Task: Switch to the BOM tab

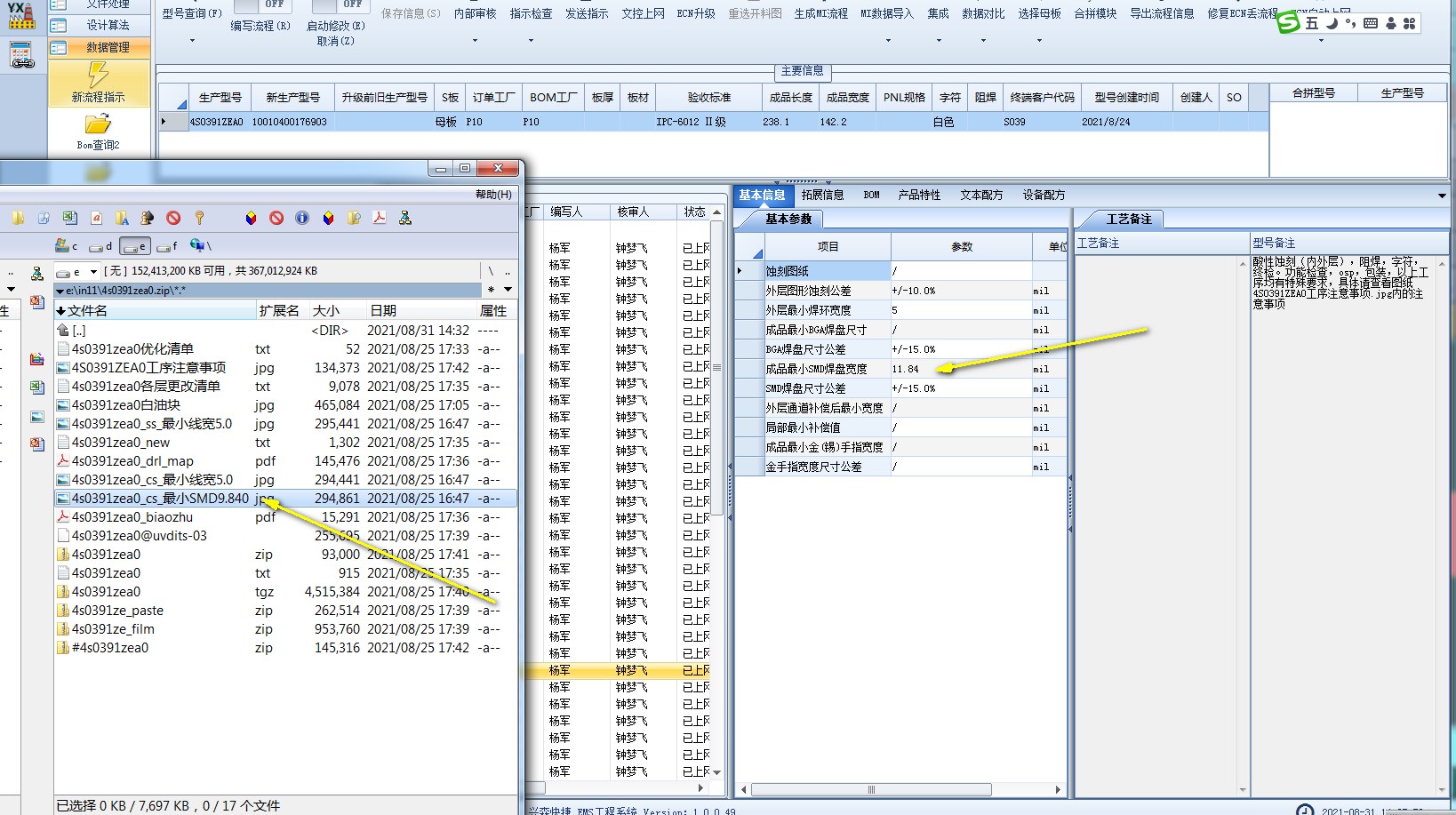Action: tap(871, 195)
